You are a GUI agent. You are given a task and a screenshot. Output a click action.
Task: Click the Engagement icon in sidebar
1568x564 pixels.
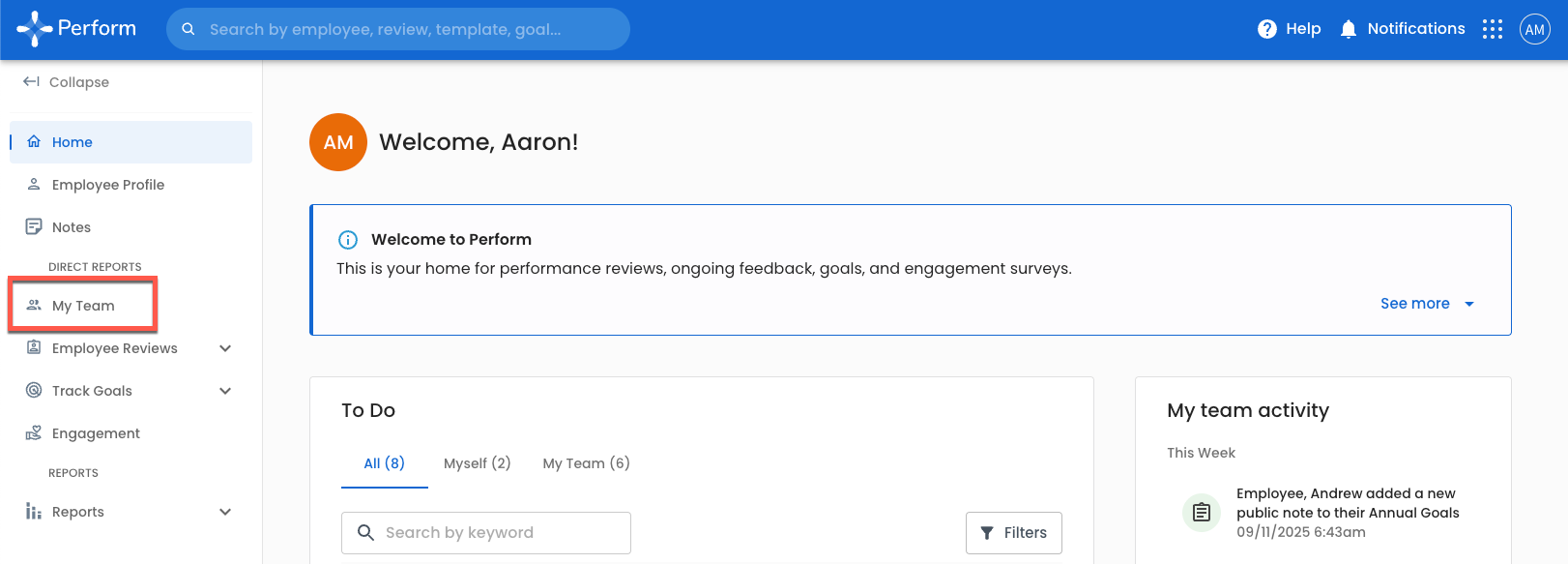coord(34,433)
